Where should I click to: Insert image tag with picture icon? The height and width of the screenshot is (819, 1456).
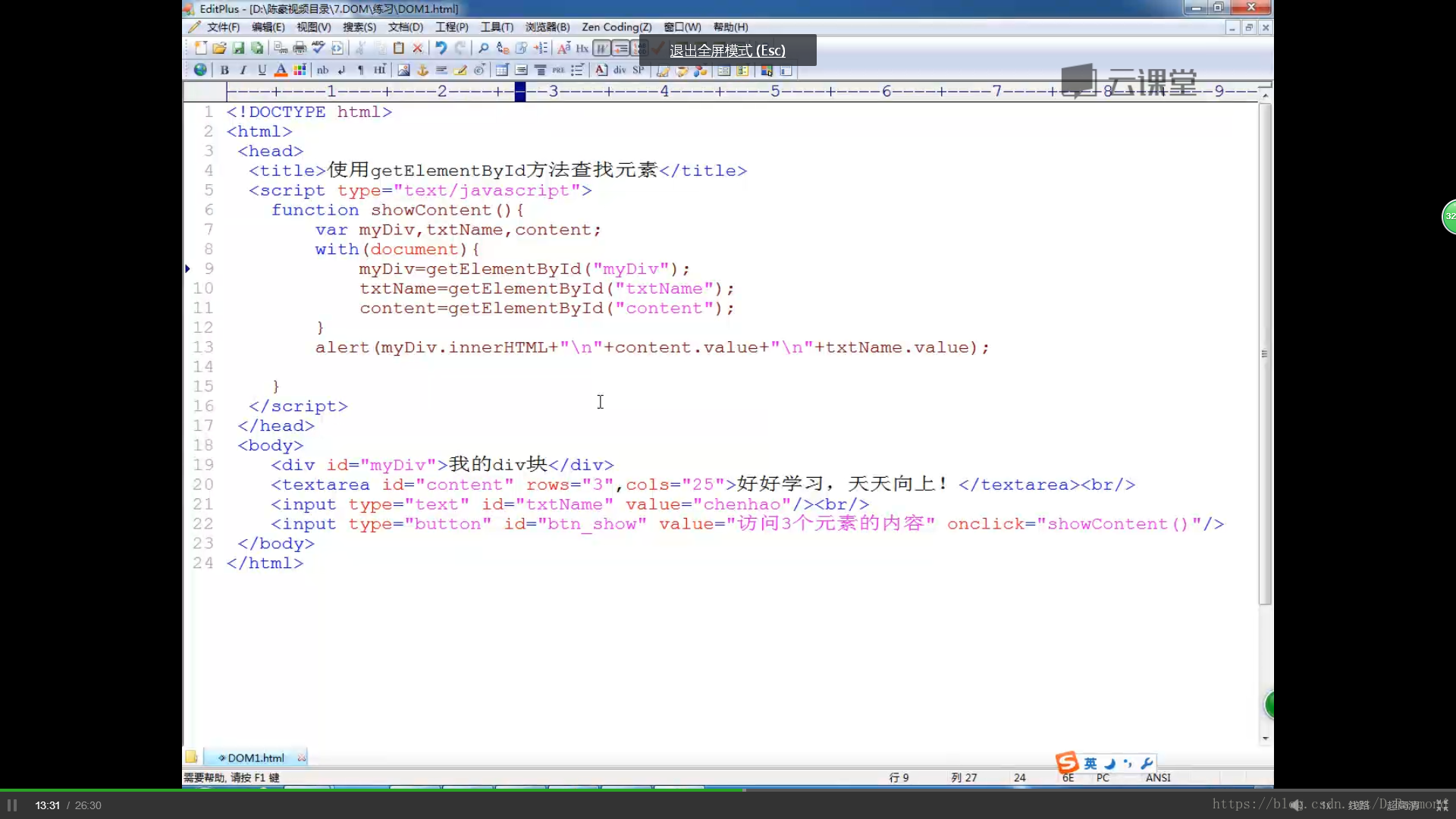pyautogui.click(x=403, y=70)
